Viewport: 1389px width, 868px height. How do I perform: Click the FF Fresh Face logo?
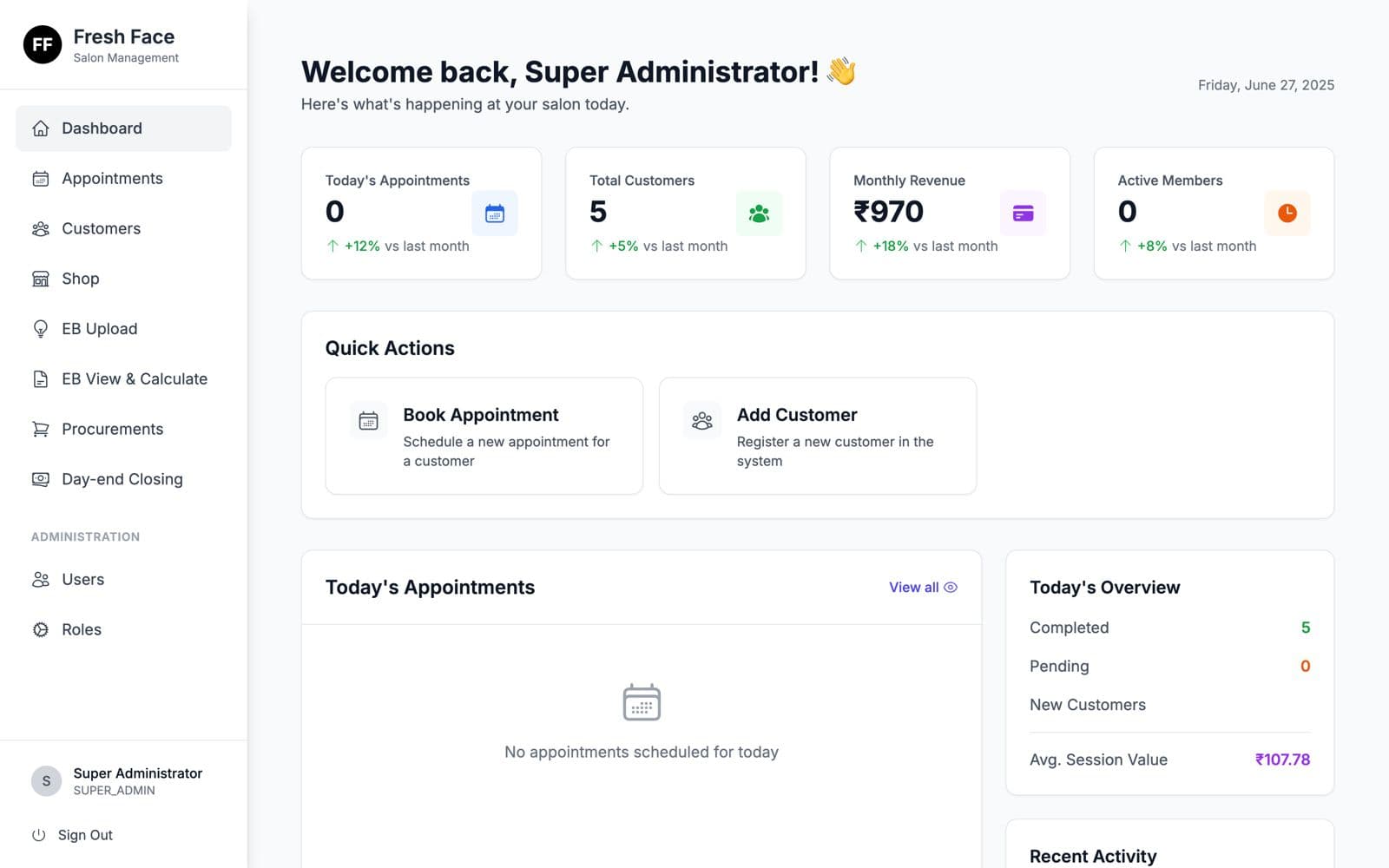click(x=43, y=45)
